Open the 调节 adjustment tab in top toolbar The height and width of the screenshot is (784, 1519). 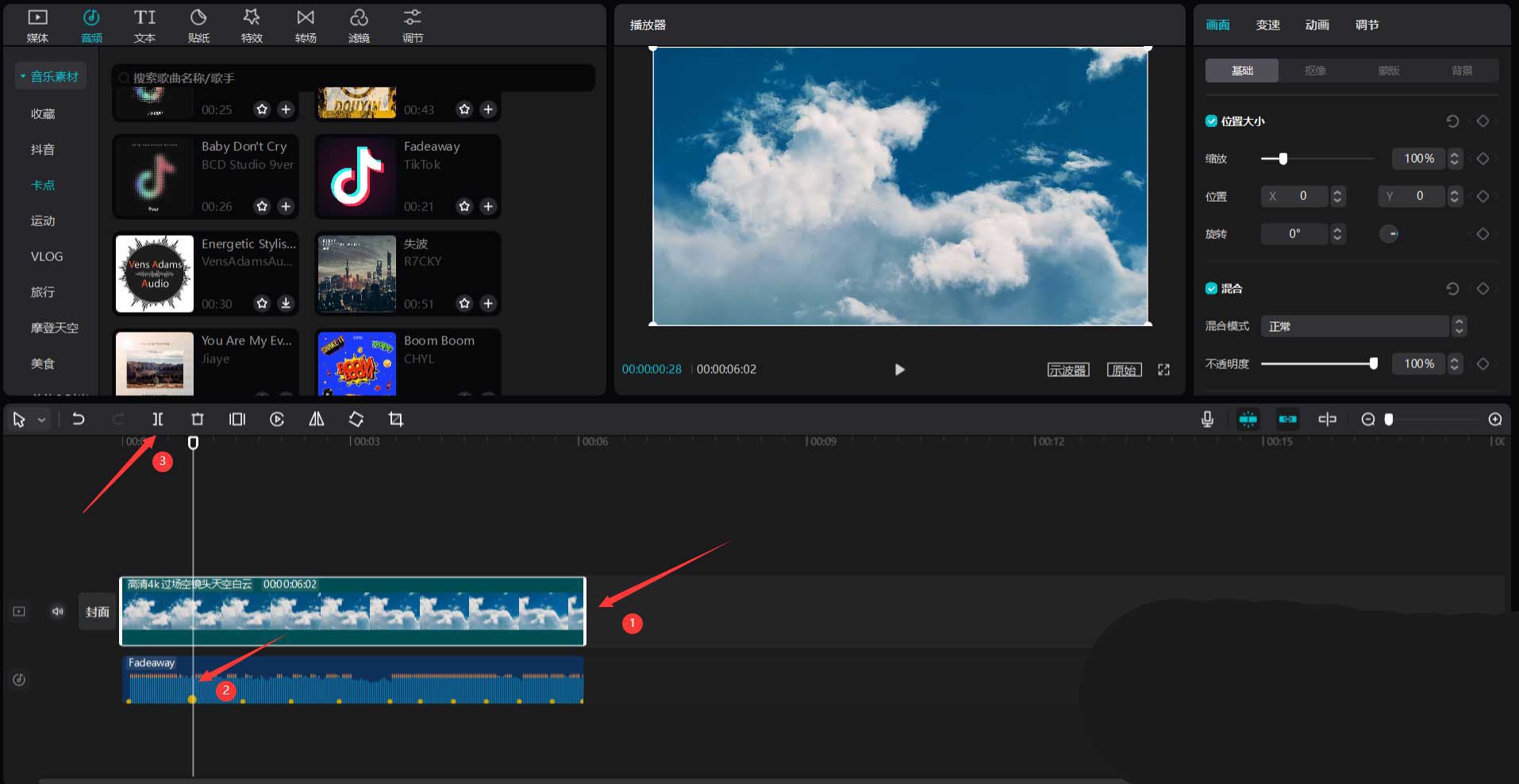coord(413,25)
